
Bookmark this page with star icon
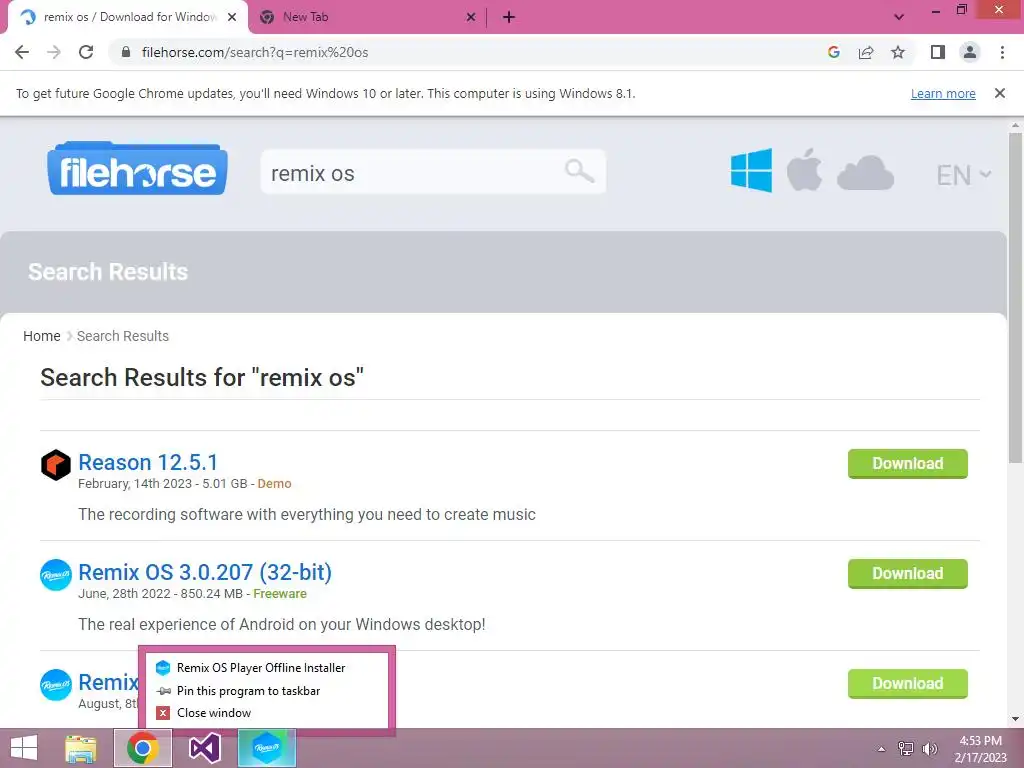tap(898, 52)
